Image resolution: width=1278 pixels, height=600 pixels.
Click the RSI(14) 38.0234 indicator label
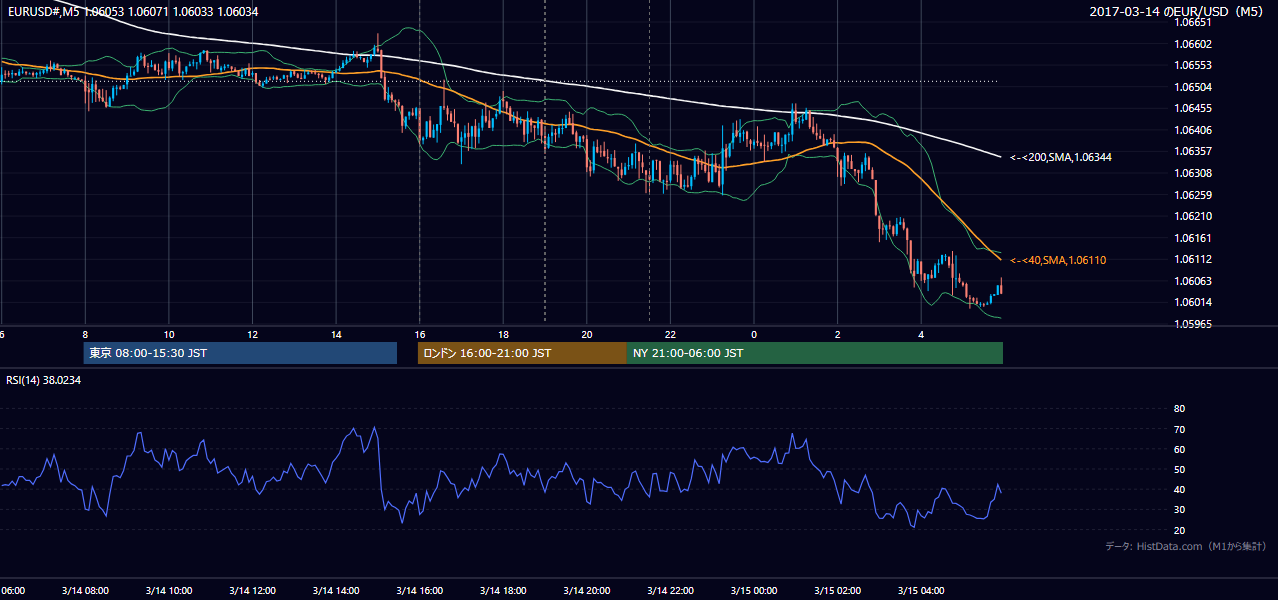coord(44,380)
